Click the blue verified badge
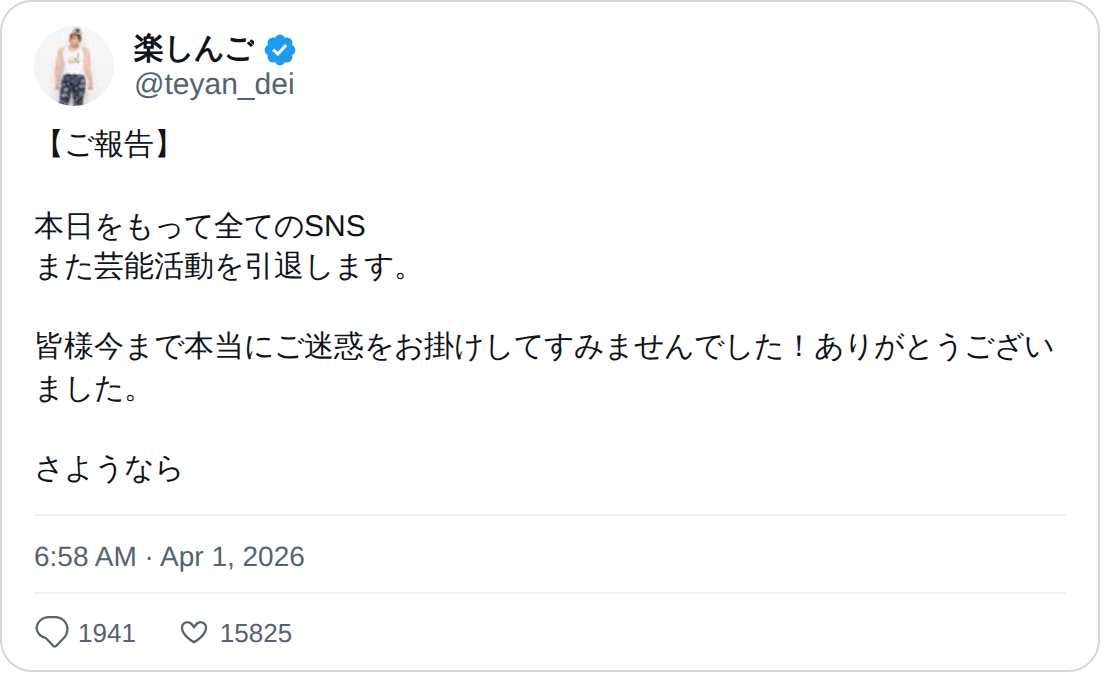This screenshot has width=1108, height=680. click(x=280, y=49)
